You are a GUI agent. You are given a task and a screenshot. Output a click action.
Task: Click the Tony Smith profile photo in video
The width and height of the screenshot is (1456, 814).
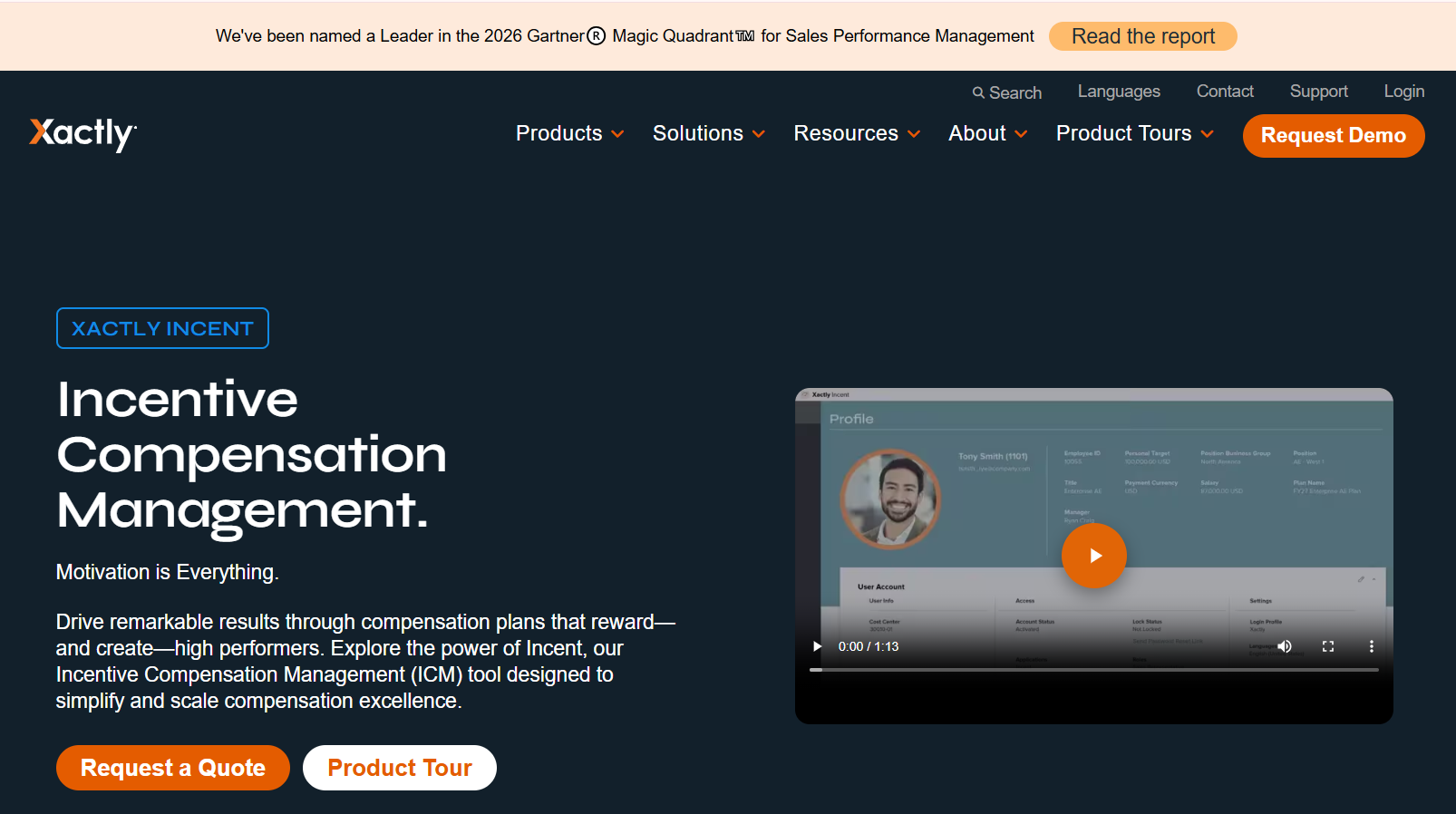point(890,499)
